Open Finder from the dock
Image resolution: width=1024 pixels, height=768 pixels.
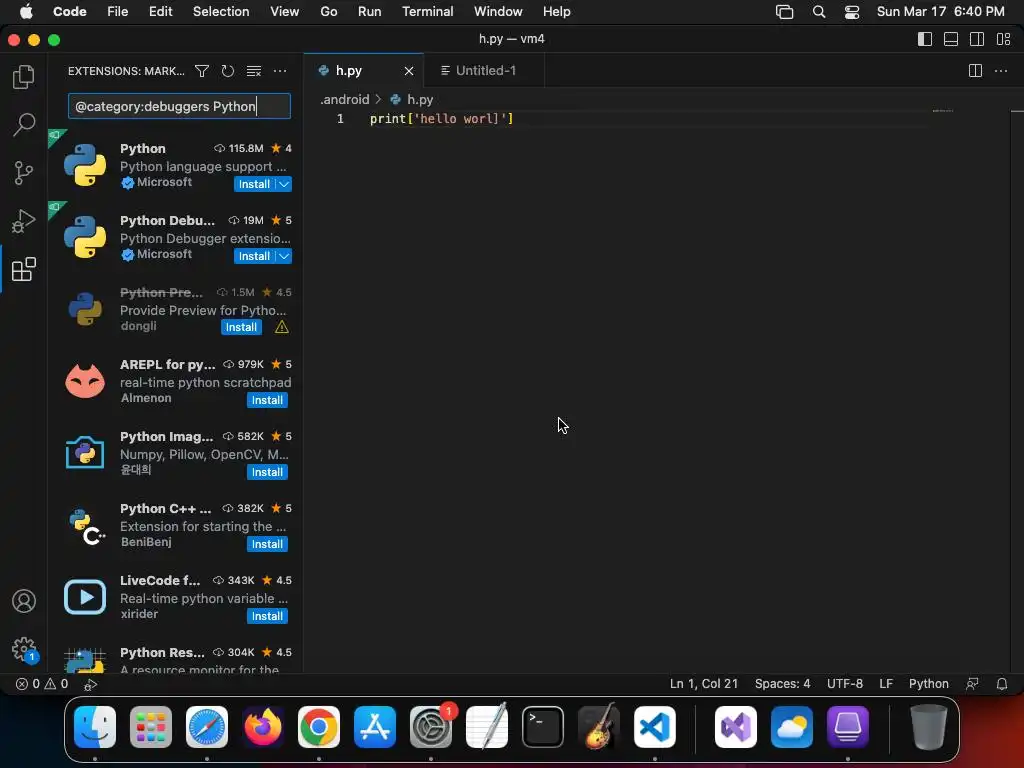coord(95,727)
